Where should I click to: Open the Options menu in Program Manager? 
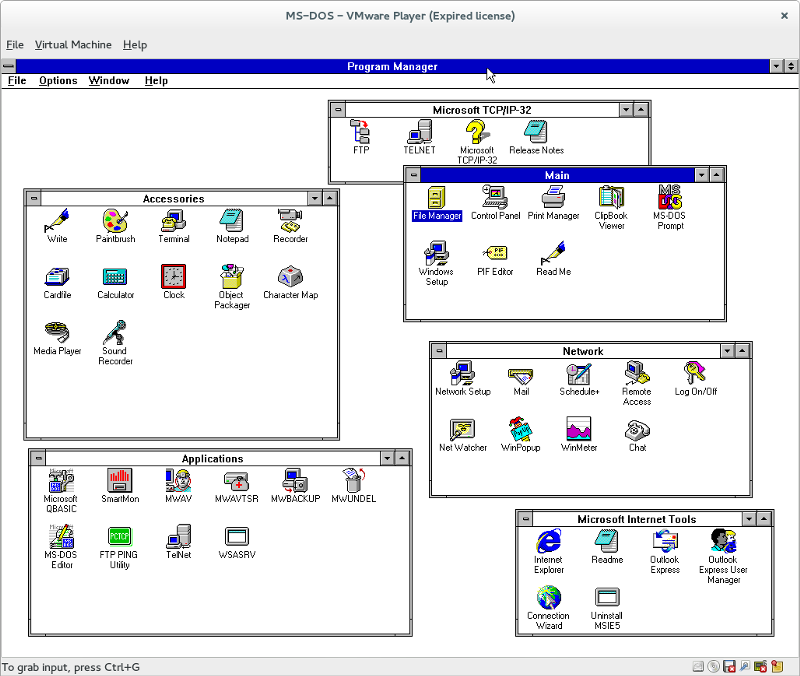pos(58,81)
